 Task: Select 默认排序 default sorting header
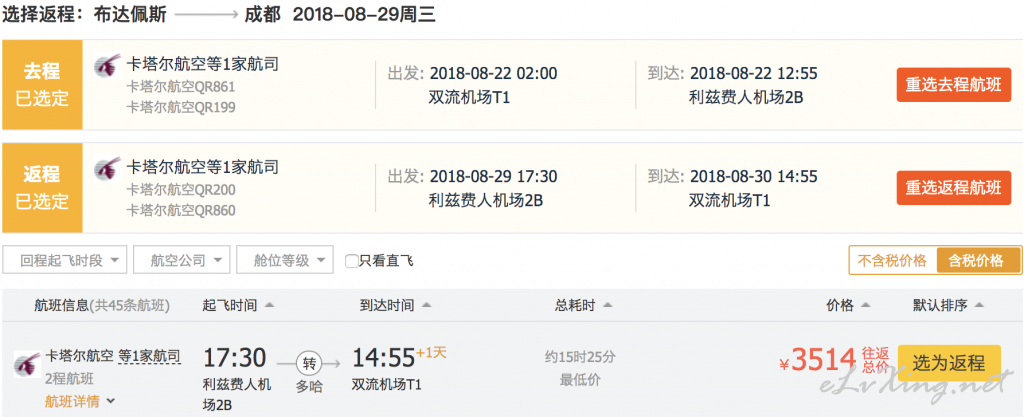pos(948,305)
